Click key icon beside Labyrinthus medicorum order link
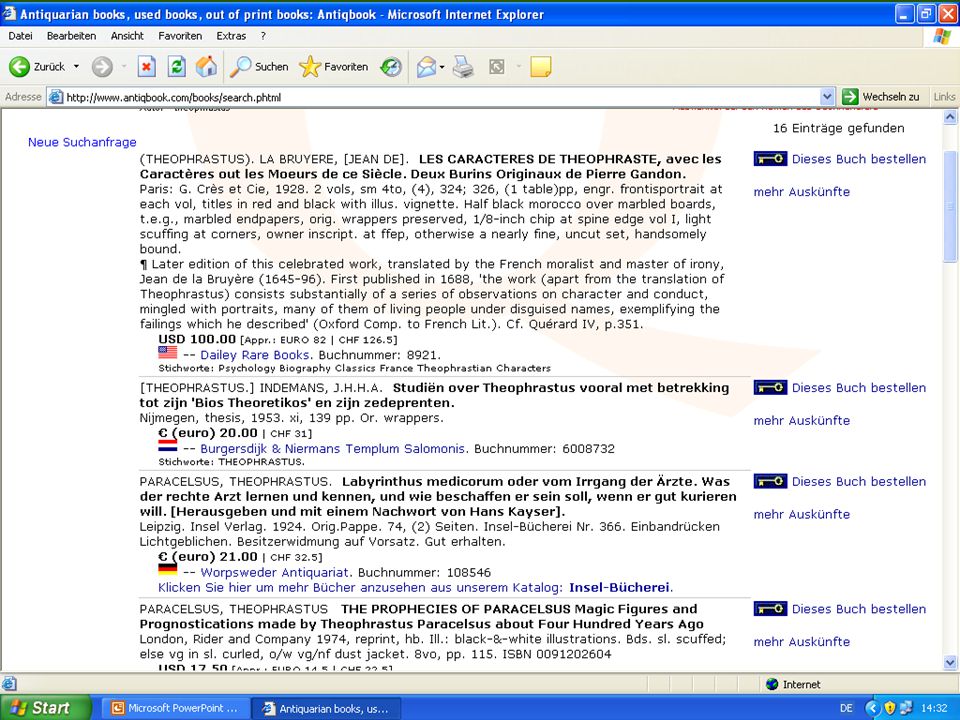 click(770, 482)
